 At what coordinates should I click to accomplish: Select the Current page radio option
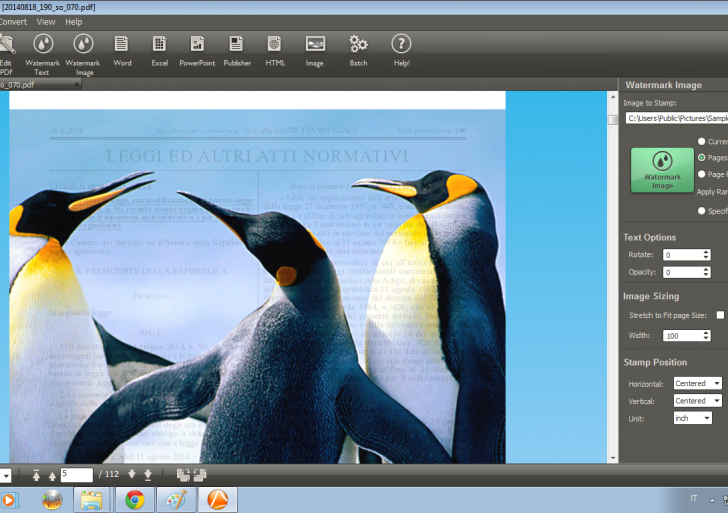[x=702, y=142]
